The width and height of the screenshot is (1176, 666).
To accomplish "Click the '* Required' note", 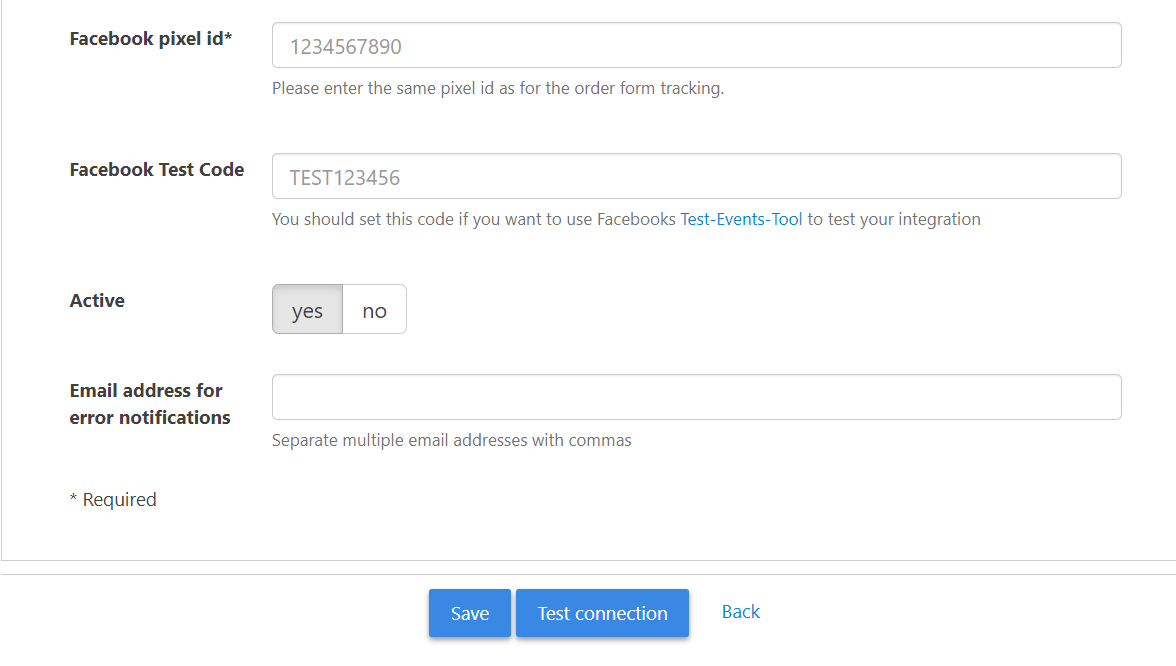I will 113,499.
